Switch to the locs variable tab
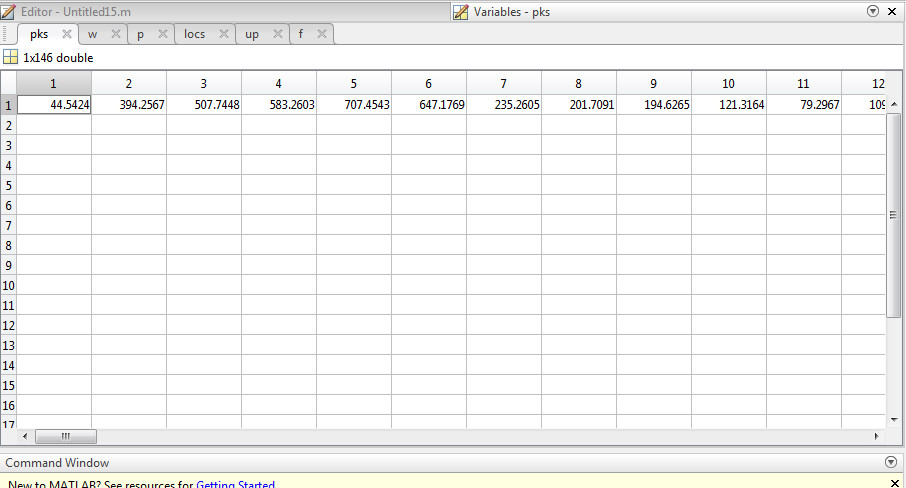 pyautogui.click(x=195, y=34)
